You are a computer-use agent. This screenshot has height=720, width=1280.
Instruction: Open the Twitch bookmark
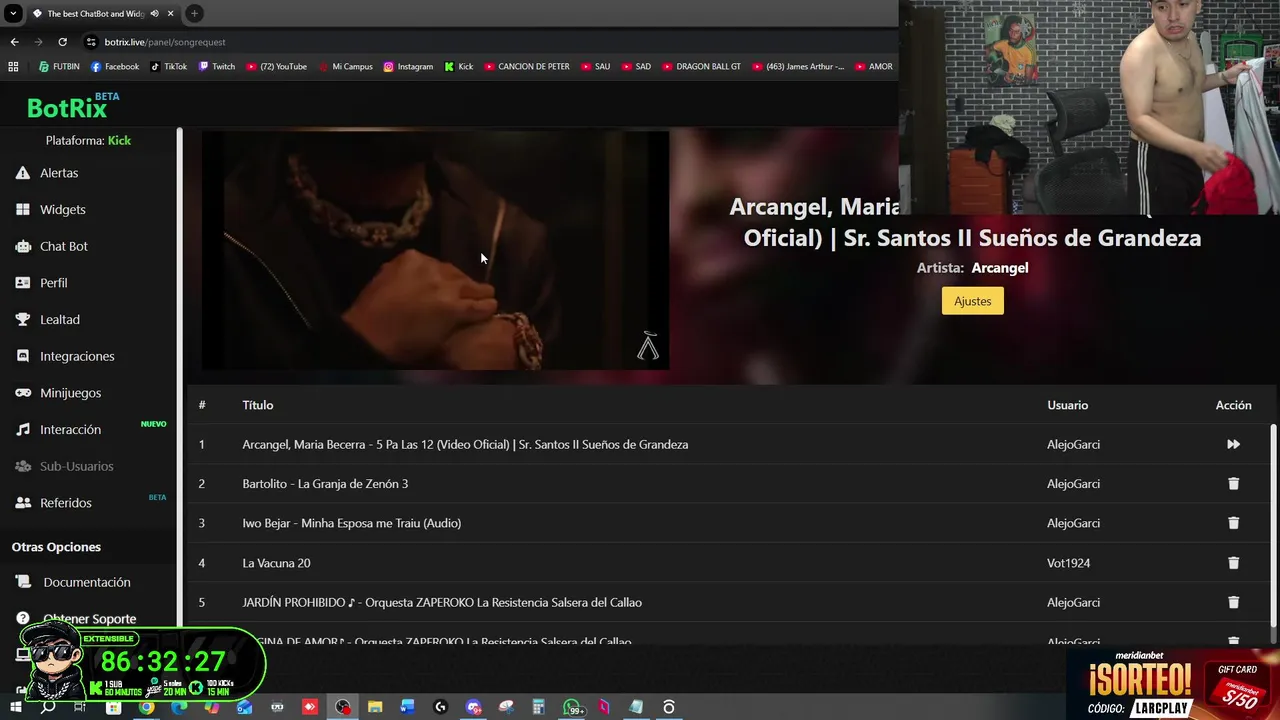click(216, 67)
